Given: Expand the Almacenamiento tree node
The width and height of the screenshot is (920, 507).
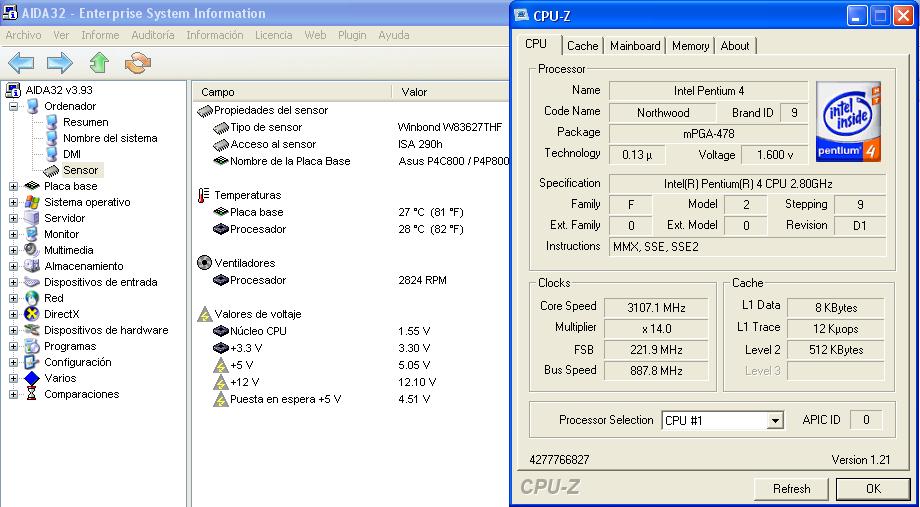Looking at the screenshot, I should point(13,266).
